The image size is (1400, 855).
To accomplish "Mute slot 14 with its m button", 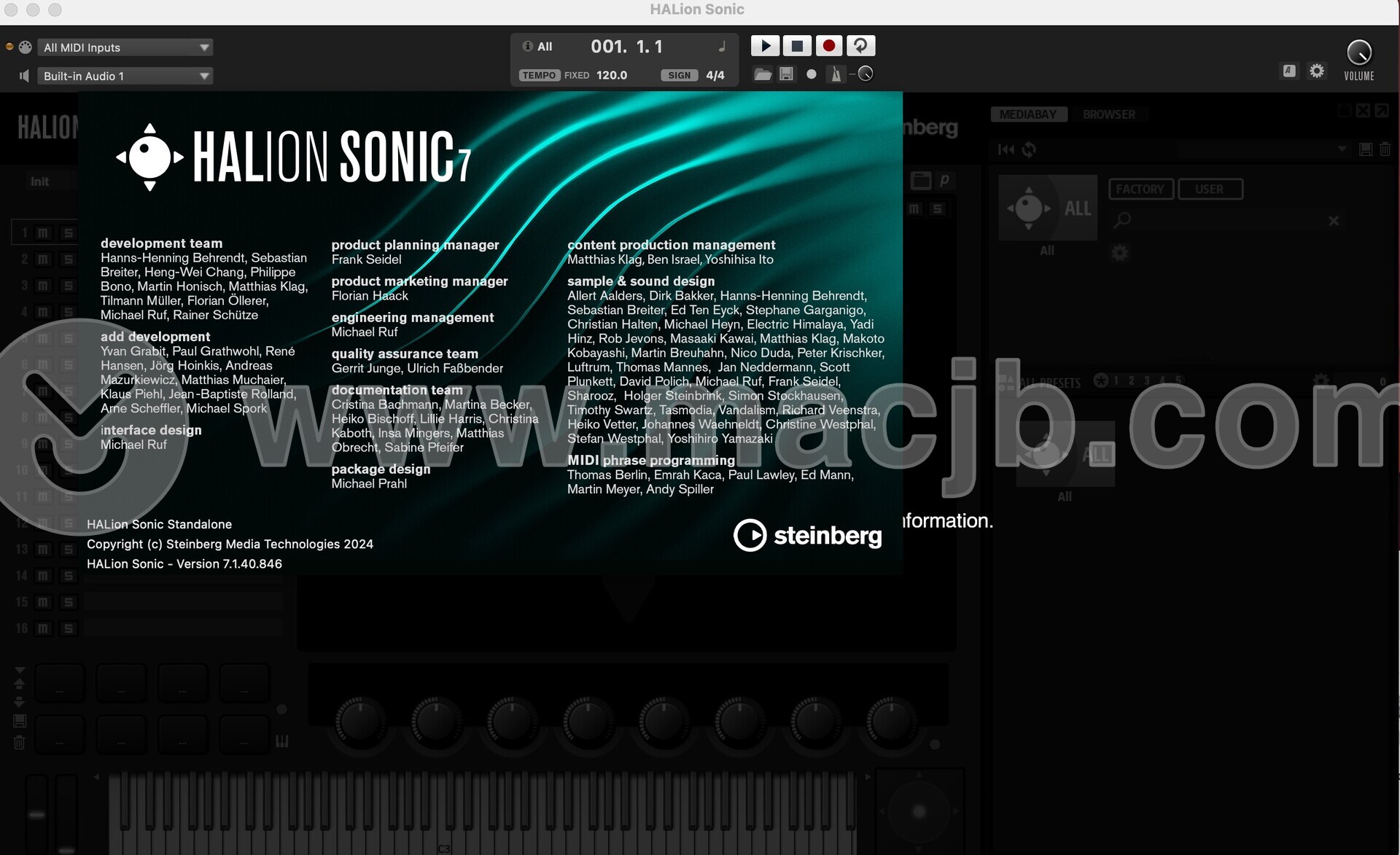I will click(43, 576).
